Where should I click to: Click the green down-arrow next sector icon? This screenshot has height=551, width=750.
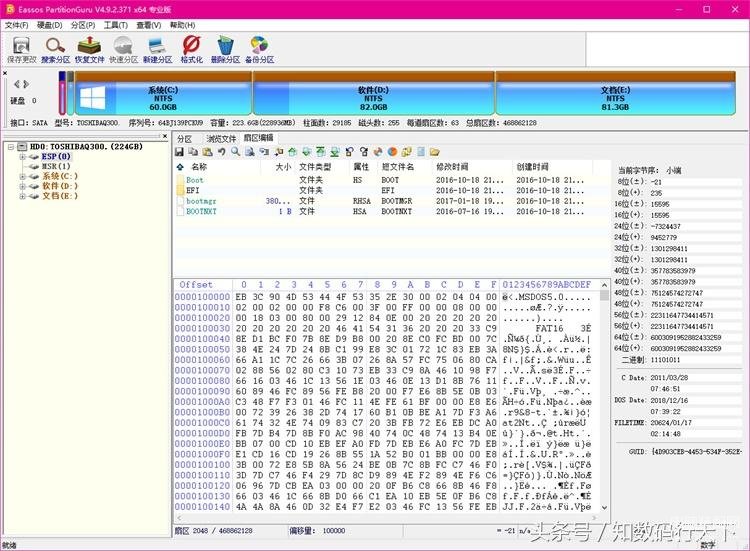[x=307, y=152]
